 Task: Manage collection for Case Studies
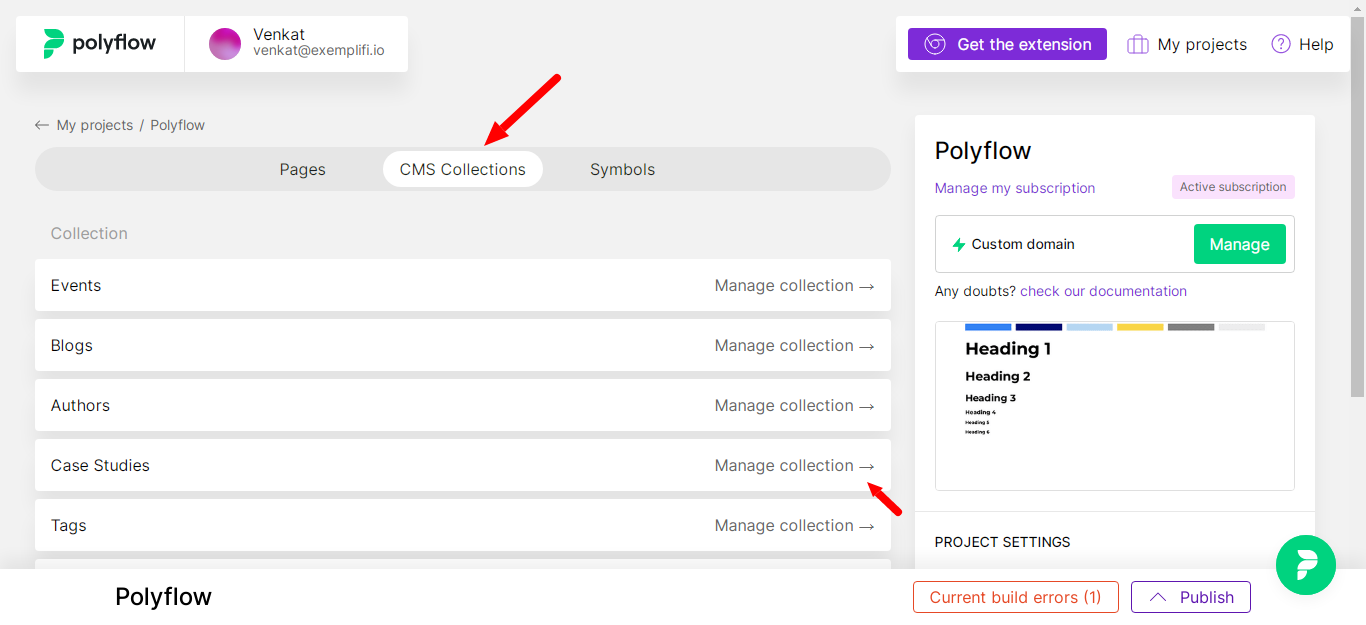click(x=795, y=465)
